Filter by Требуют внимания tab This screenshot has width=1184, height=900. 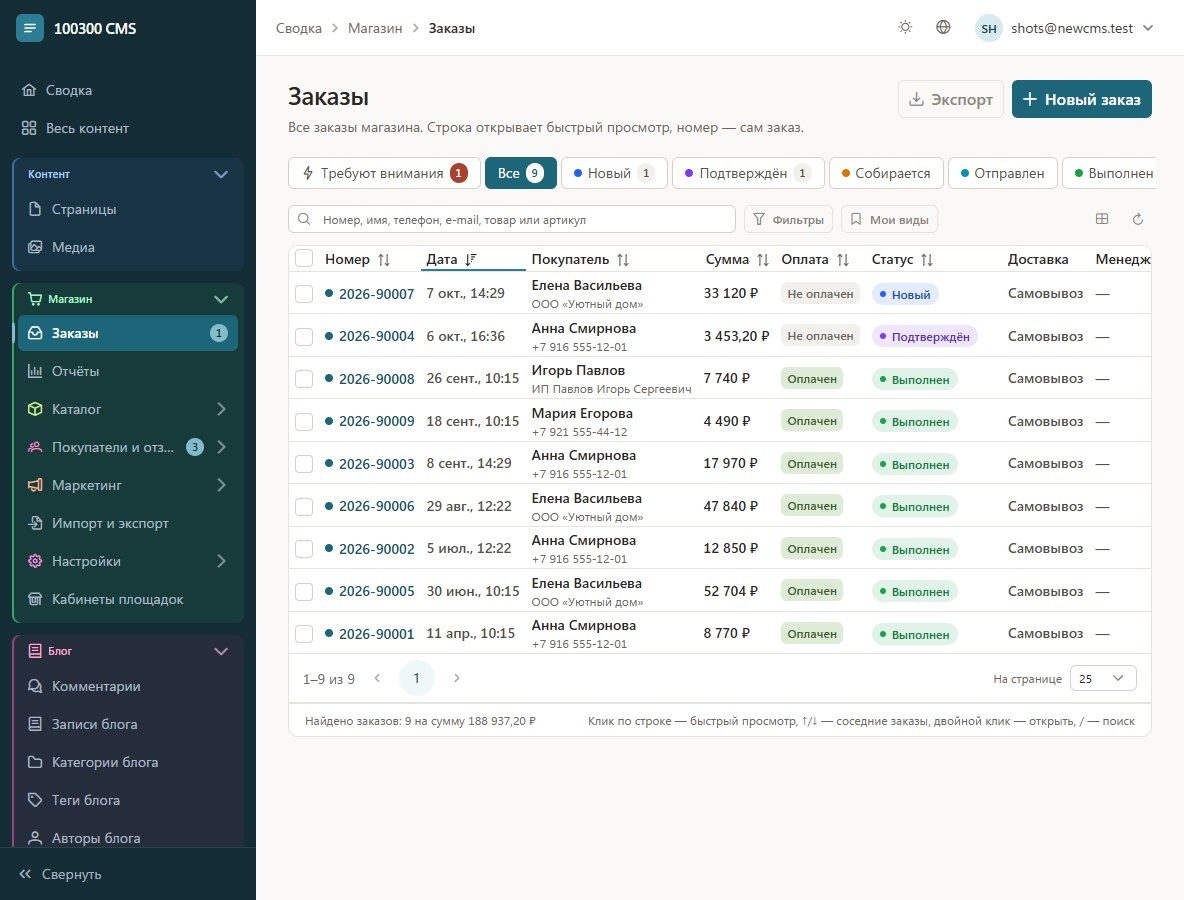click(384, 173)
